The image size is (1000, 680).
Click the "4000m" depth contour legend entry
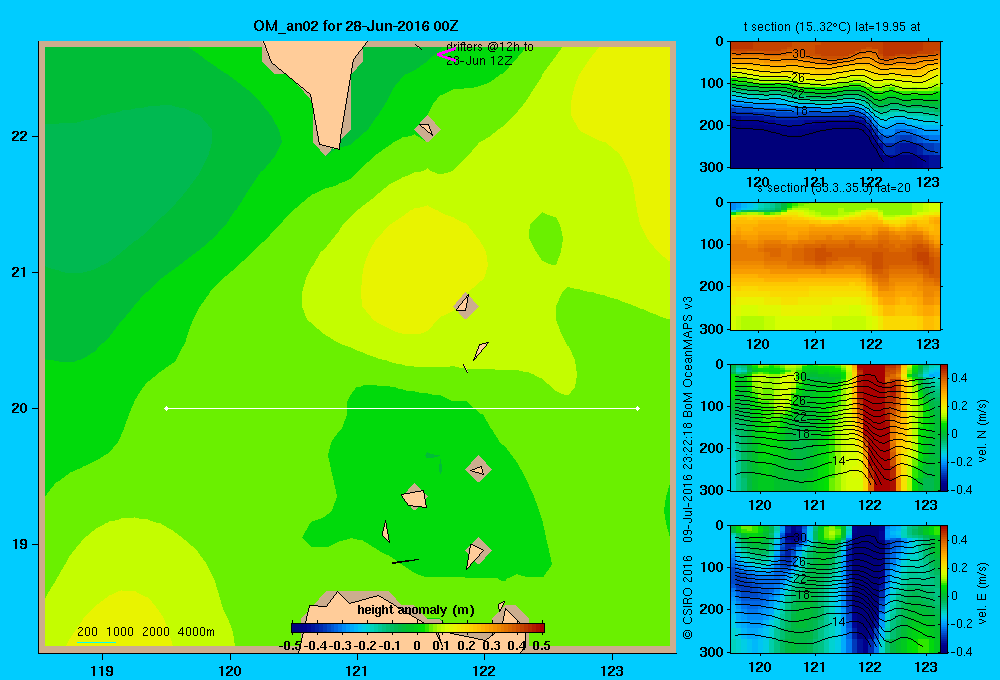click(x=196, y=632)
